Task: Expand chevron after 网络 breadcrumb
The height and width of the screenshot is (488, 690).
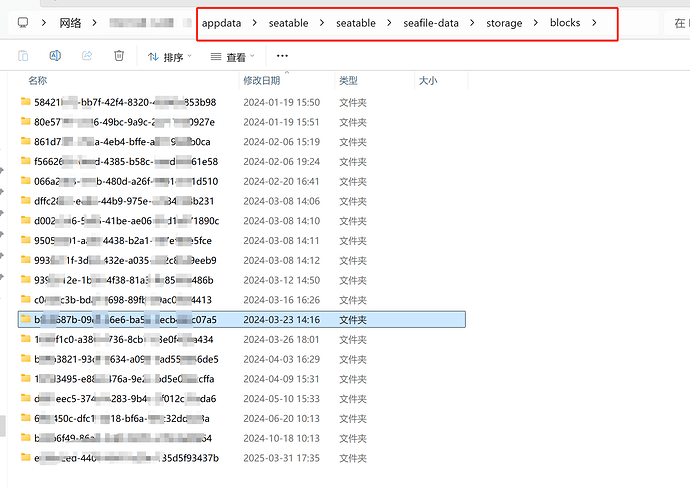Action: pyautogui.click(x=94, y=23)
